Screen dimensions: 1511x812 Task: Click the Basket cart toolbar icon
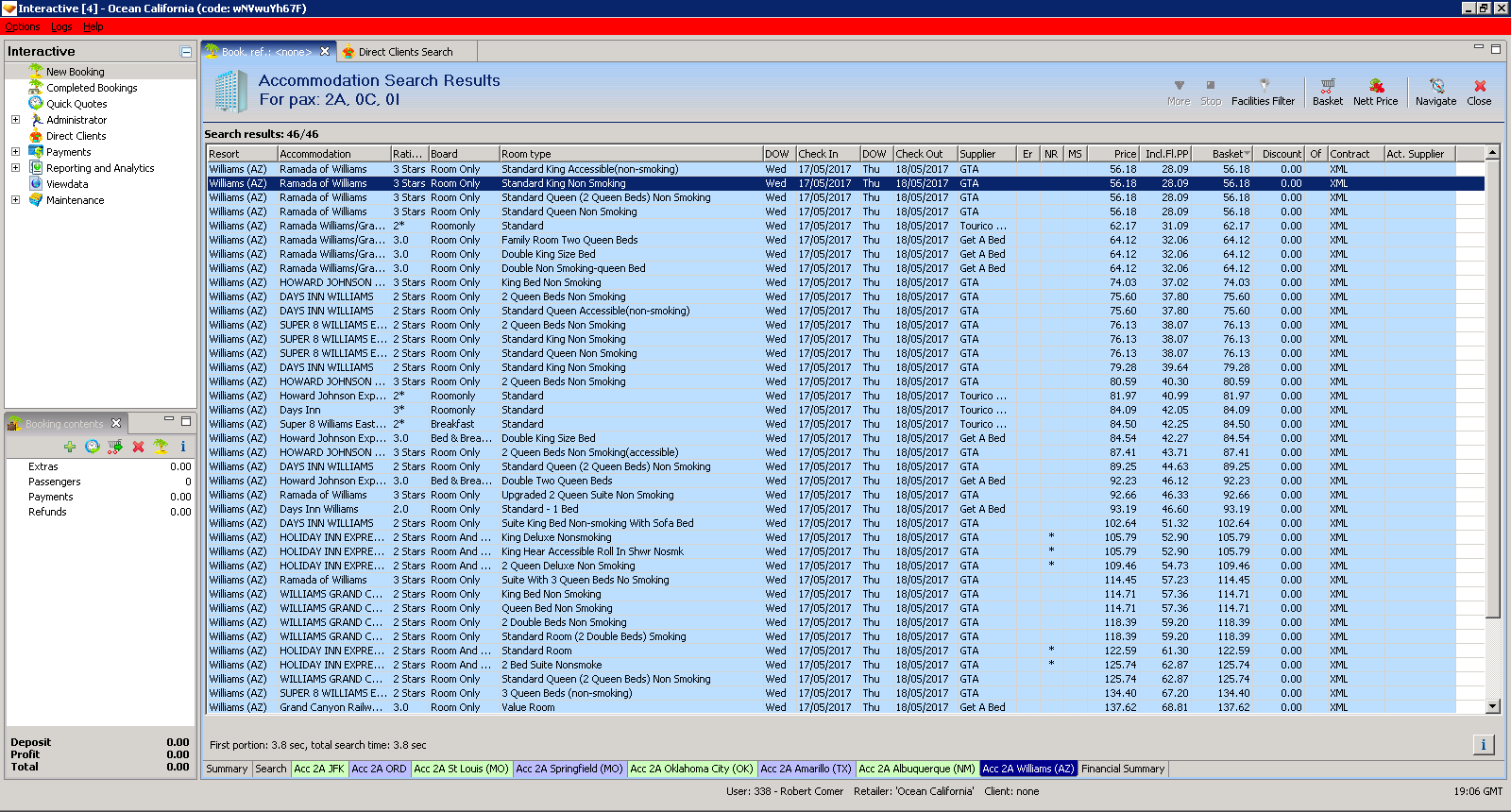(x=1327, y=92)
